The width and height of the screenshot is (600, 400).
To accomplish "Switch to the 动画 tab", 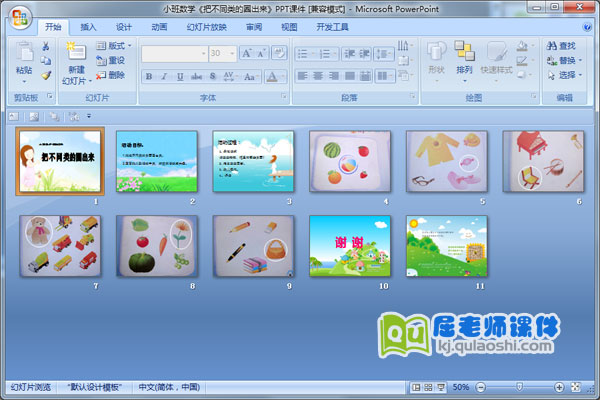I will click(x=159, y=27).
